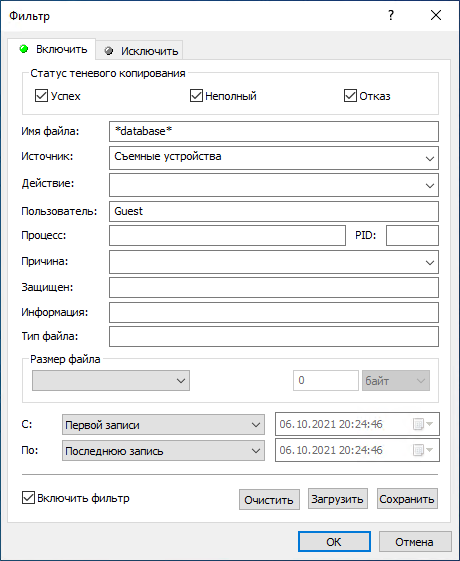Screen dimensions: 460x561
Task: Switch to the Исключить tab
Action: [x=140, y=51]
